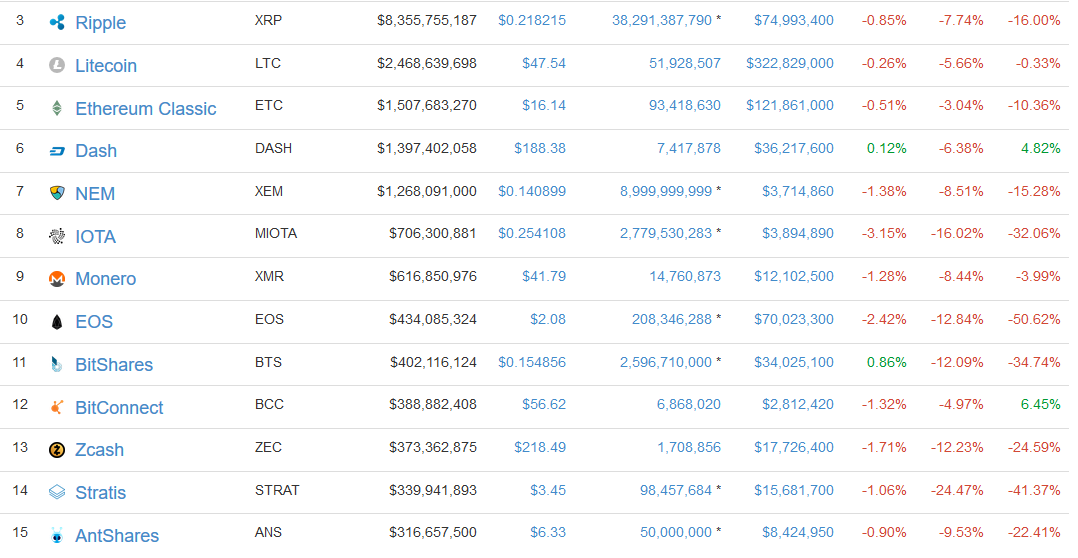Click Litecoin supply 51,928,507
Viewport: 1078px width, 558px height.
coord(685,63)
